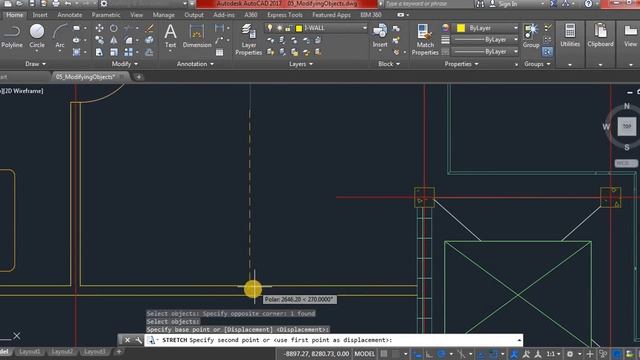The width and height of the screenshot is (640, 360).
Task: Activate the Stretch tool in Modify panel
Action: coord(99,52)
